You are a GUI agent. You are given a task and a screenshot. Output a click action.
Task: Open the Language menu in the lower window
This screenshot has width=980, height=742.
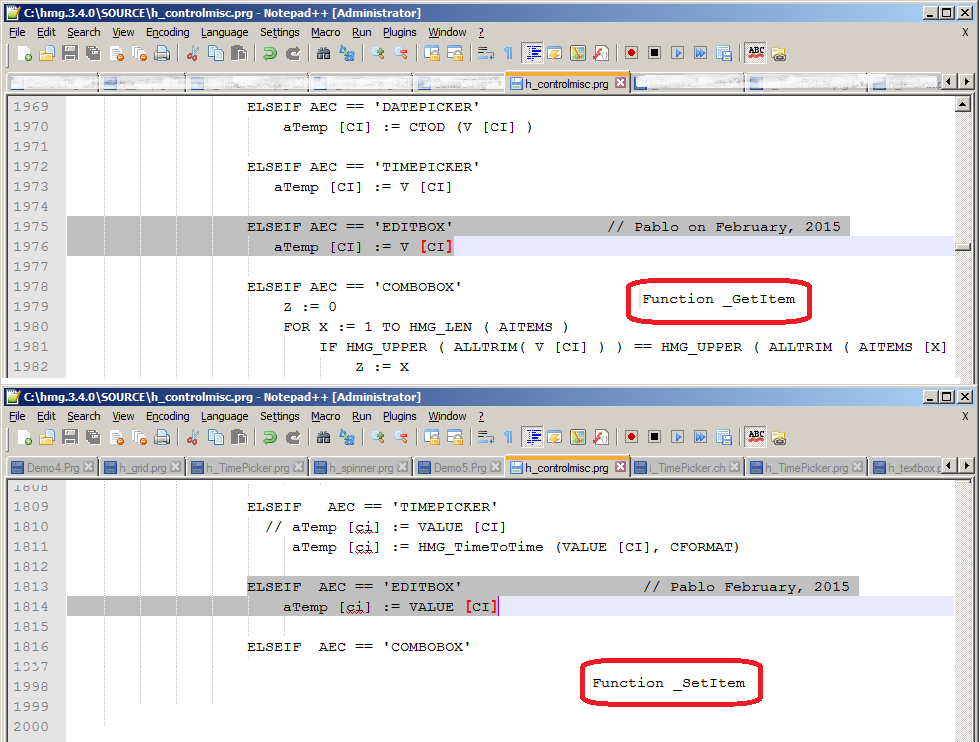coord(224,416)
